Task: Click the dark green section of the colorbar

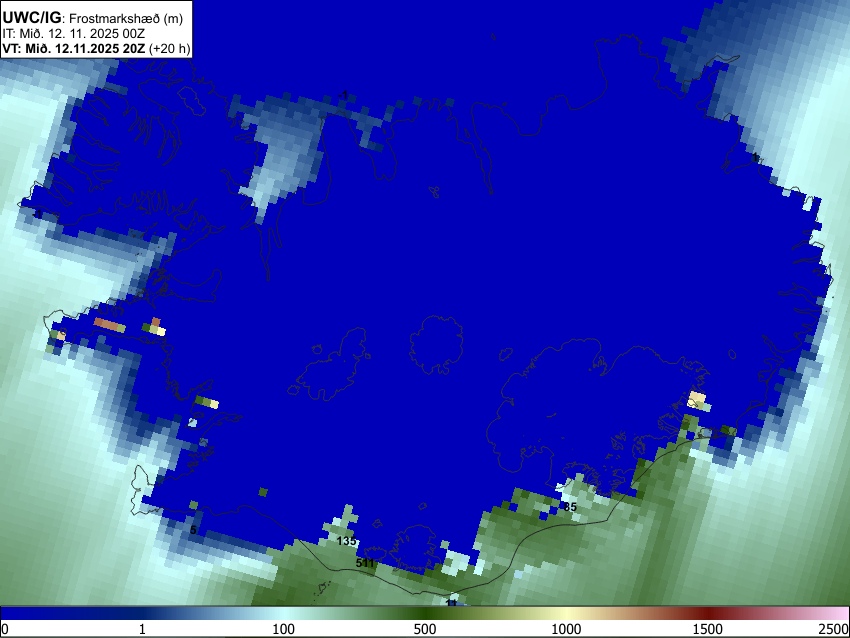Action: (425, 613)
